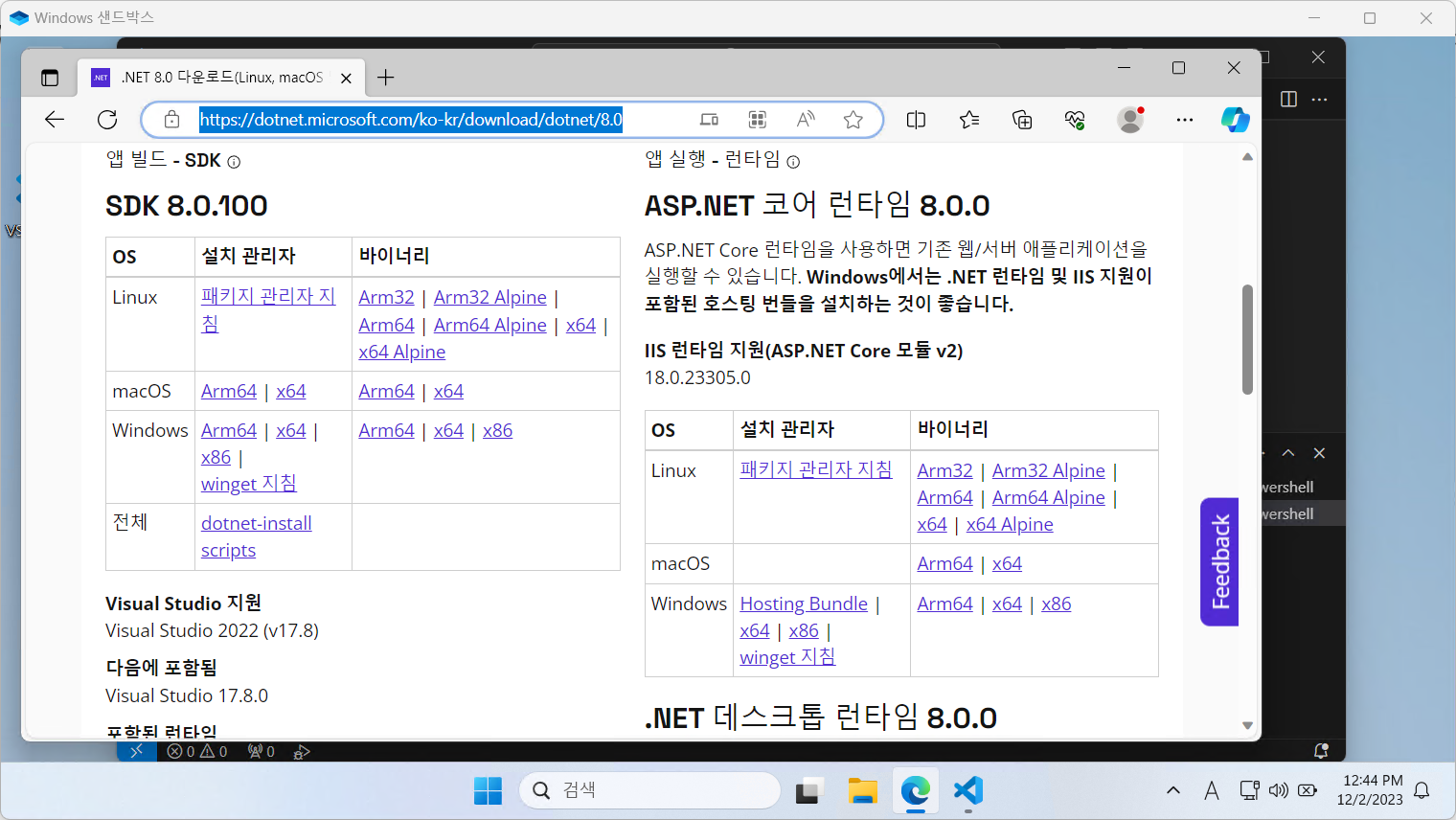Download SDK Windows x86 installer
The image size is (1456, 820).
tap(216, 458)
